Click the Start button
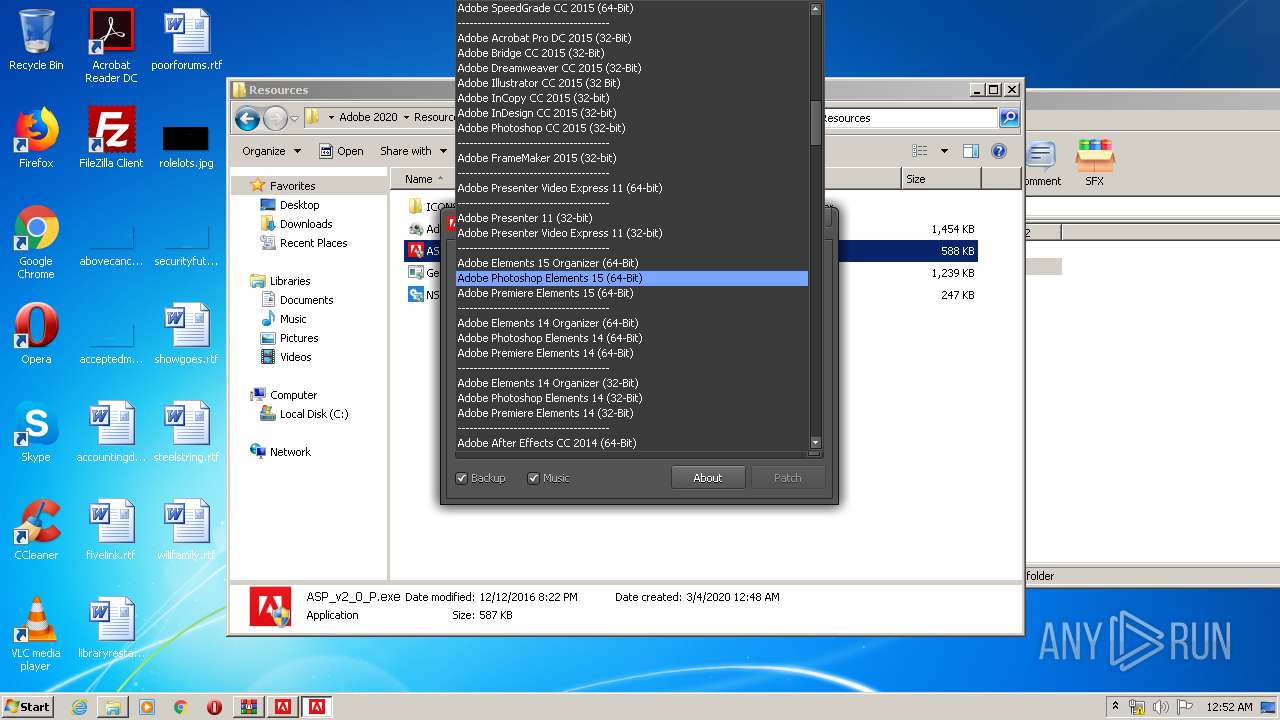Screen dimensions: 1280x720 [27, 706]
